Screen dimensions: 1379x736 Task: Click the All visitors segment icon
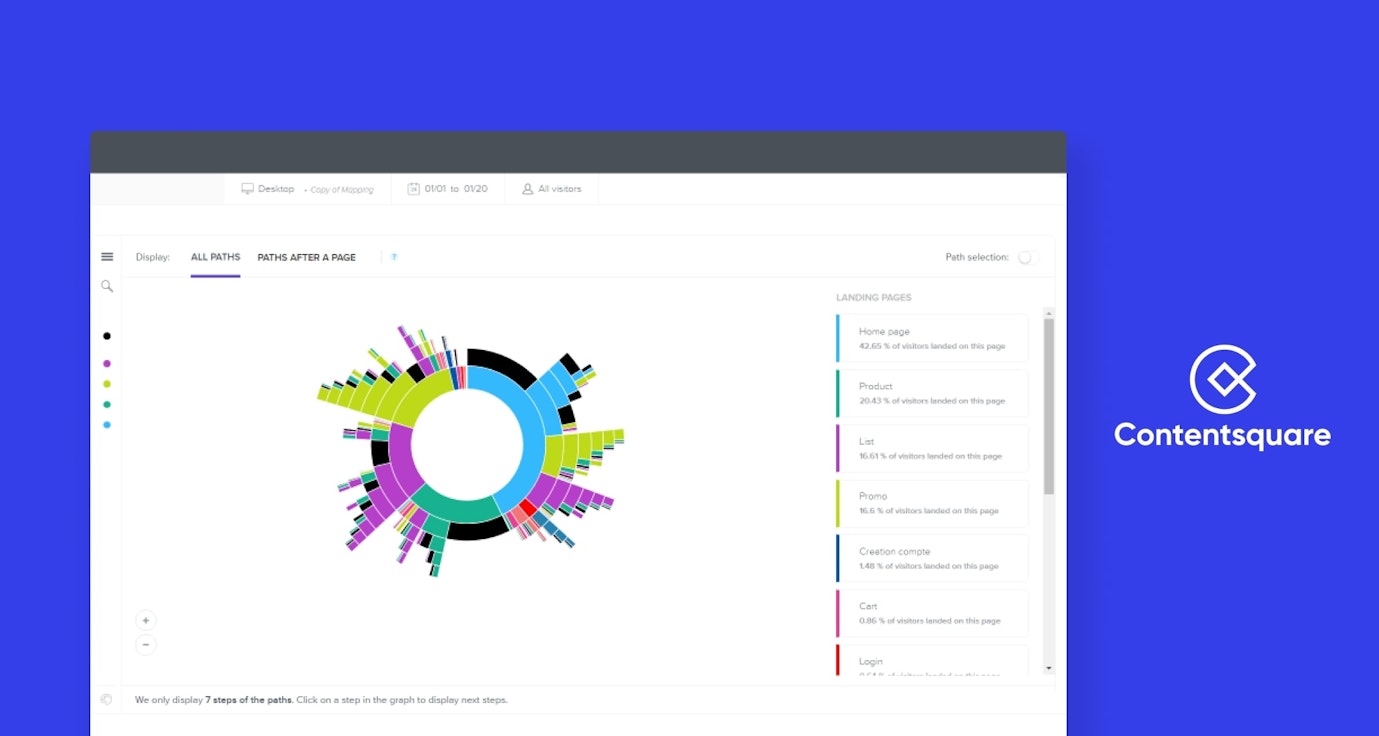[x=527, y=188]
